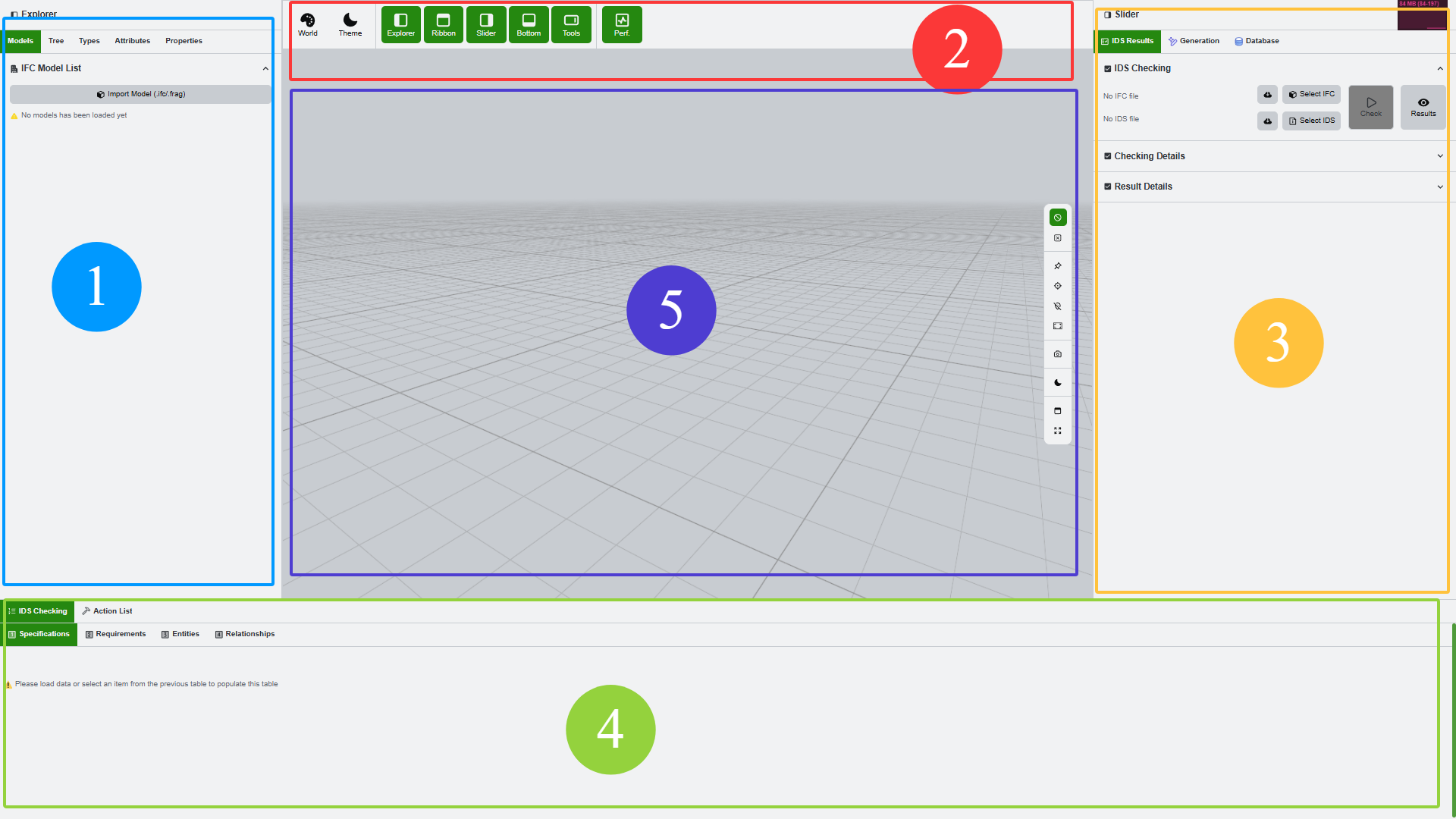Click the fit-to-screen frame icon
The height and width of the screenshot is (819, 1456).
pyautogui.click(x=1058, y=327)
